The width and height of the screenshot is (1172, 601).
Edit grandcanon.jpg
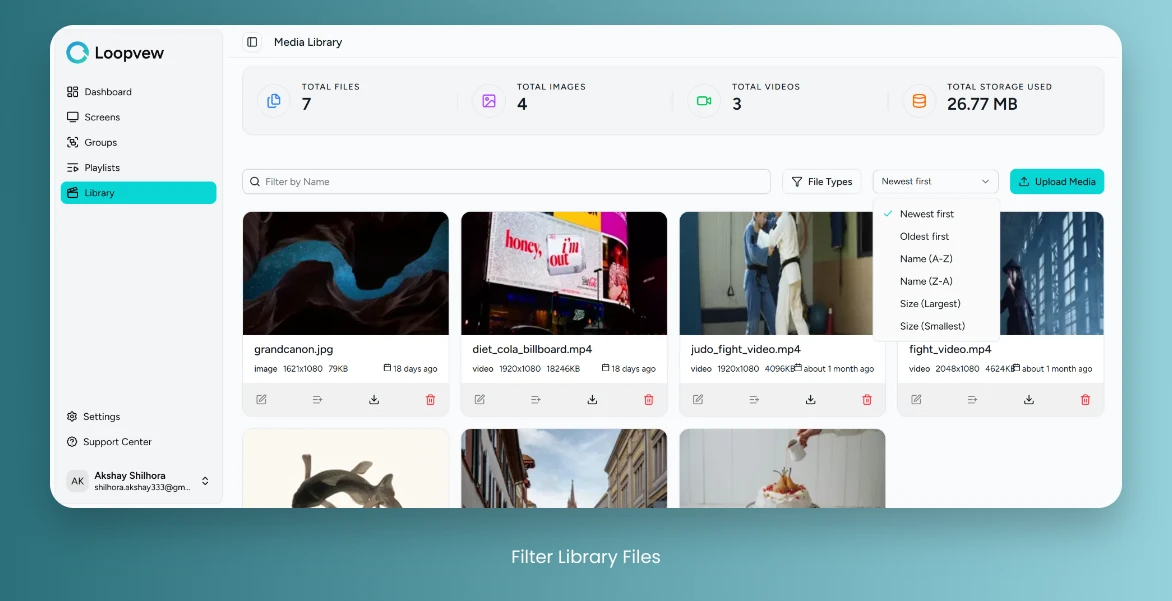(x=261, y=400)
